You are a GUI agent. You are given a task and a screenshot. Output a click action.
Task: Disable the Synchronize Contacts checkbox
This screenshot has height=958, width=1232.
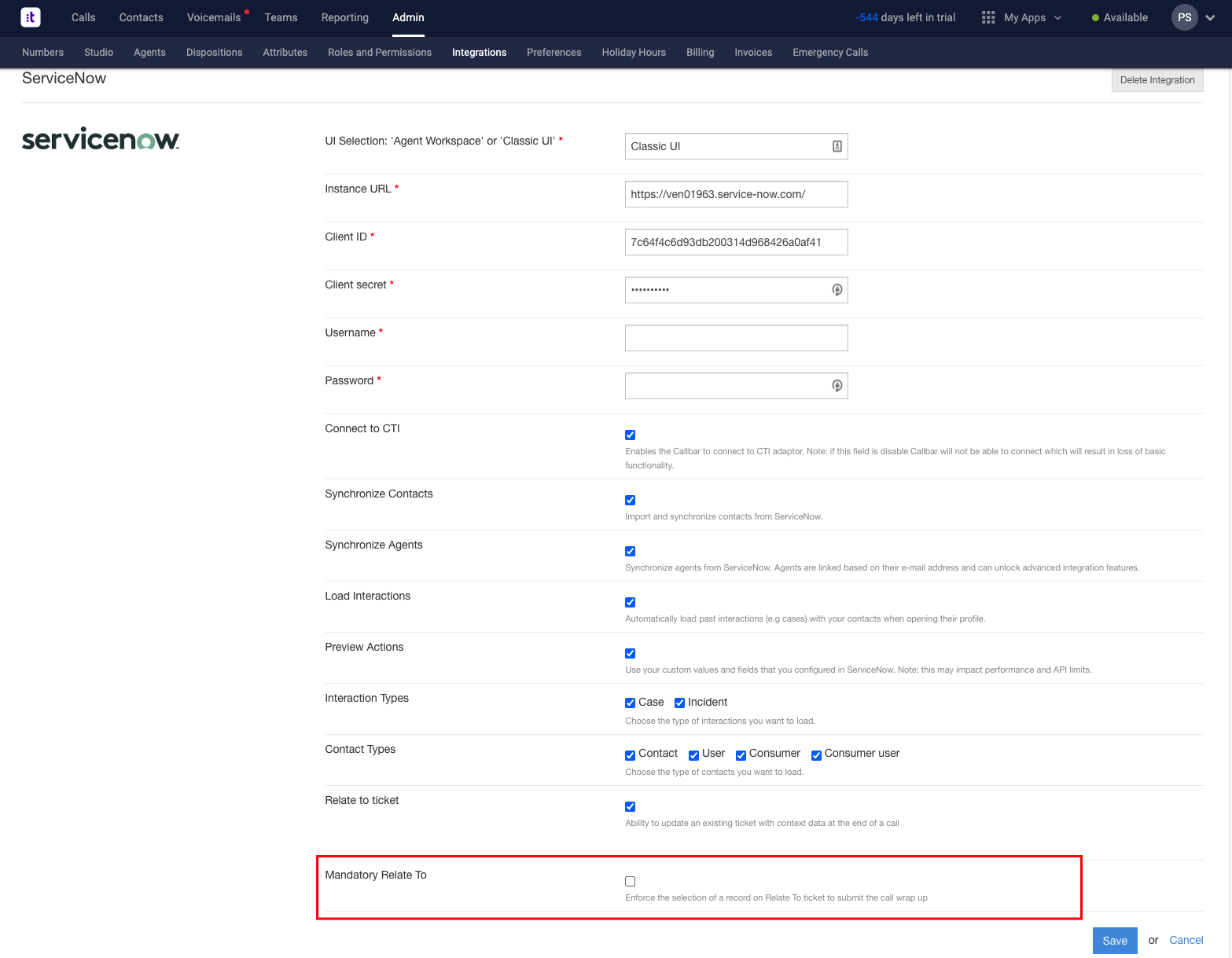(630, 500)
